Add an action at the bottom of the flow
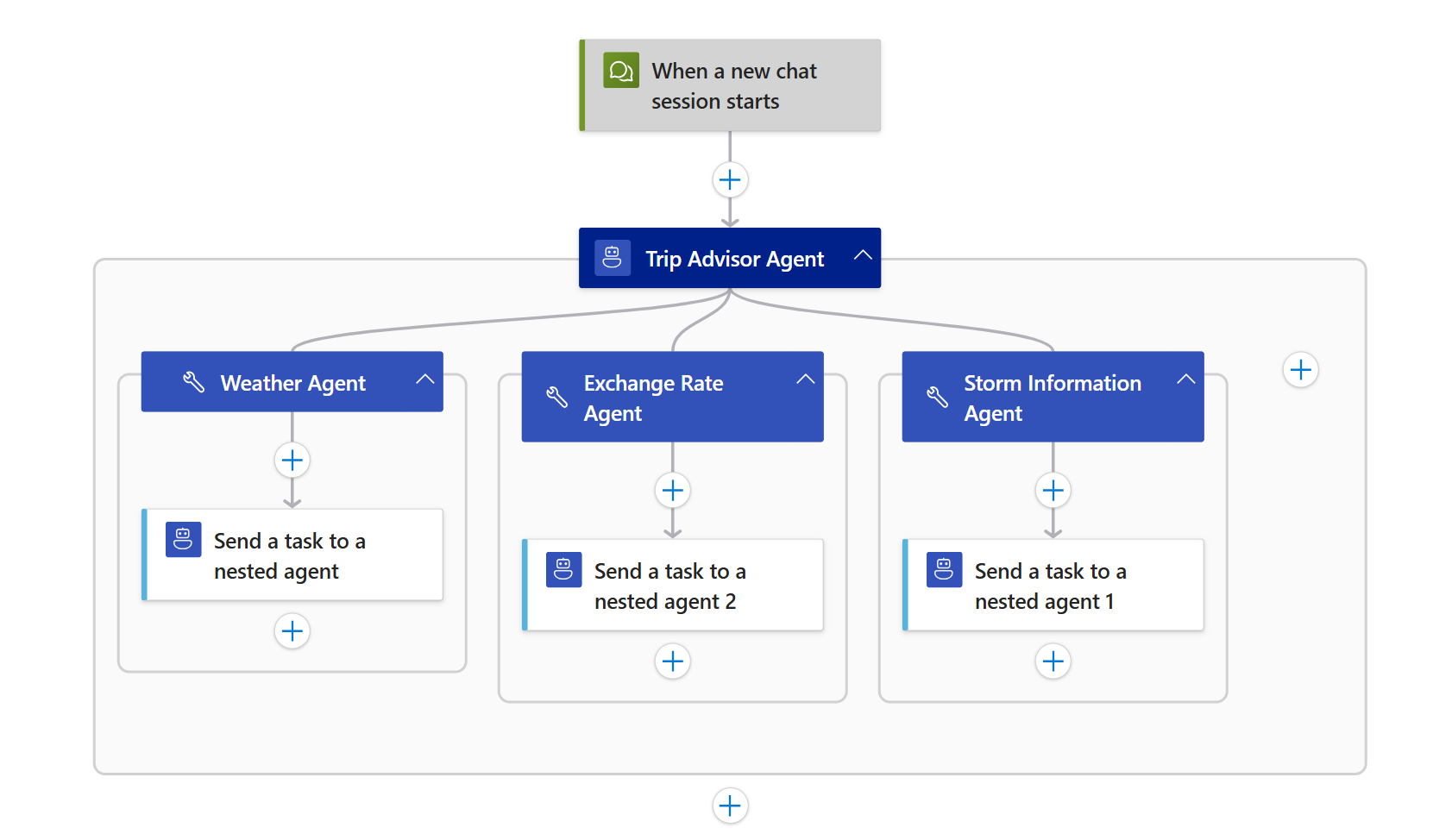The image size is (1452, 840). click(730, 806)
